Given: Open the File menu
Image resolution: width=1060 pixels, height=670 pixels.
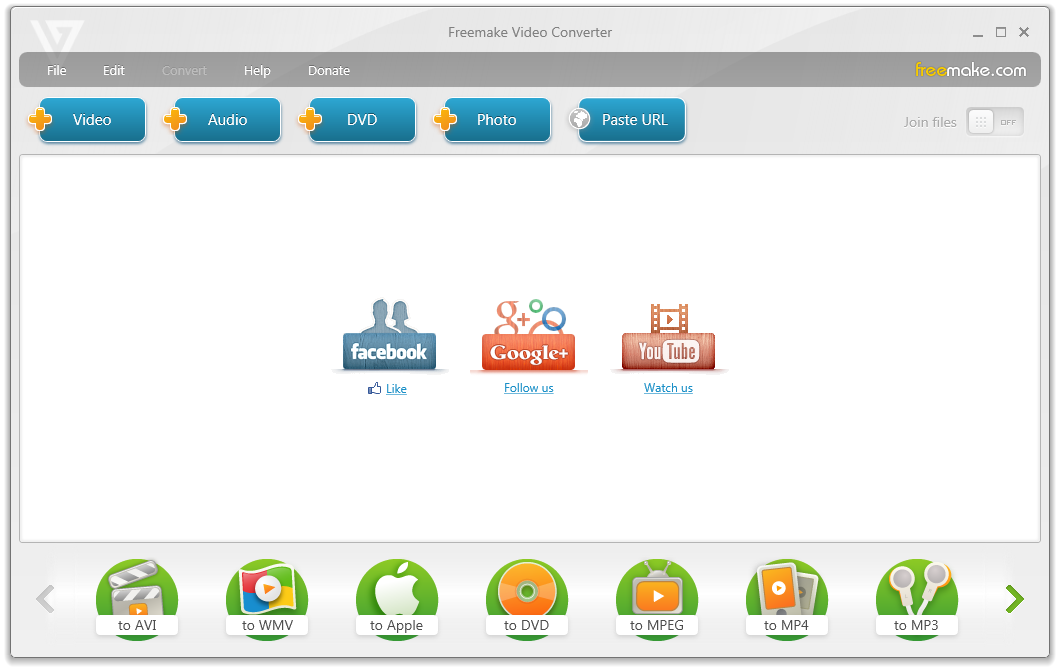Looking at the screenshot, I should tap(57, 70).
